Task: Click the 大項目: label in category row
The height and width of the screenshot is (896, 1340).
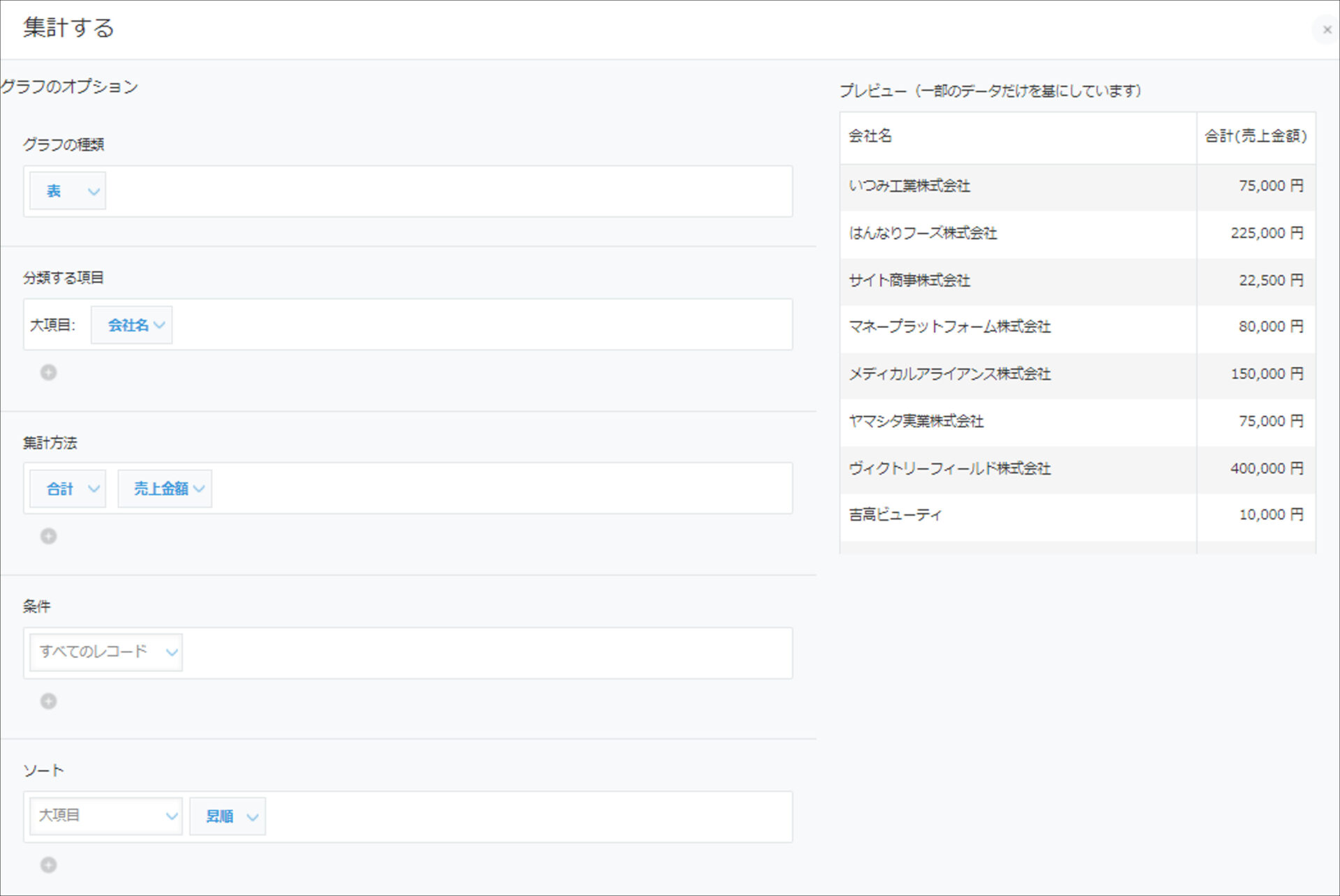Action: coord(52,325)
